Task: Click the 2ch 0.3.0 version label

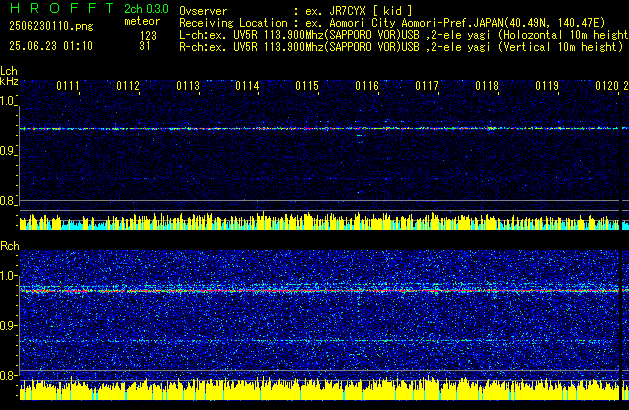Action: [146, 9]
